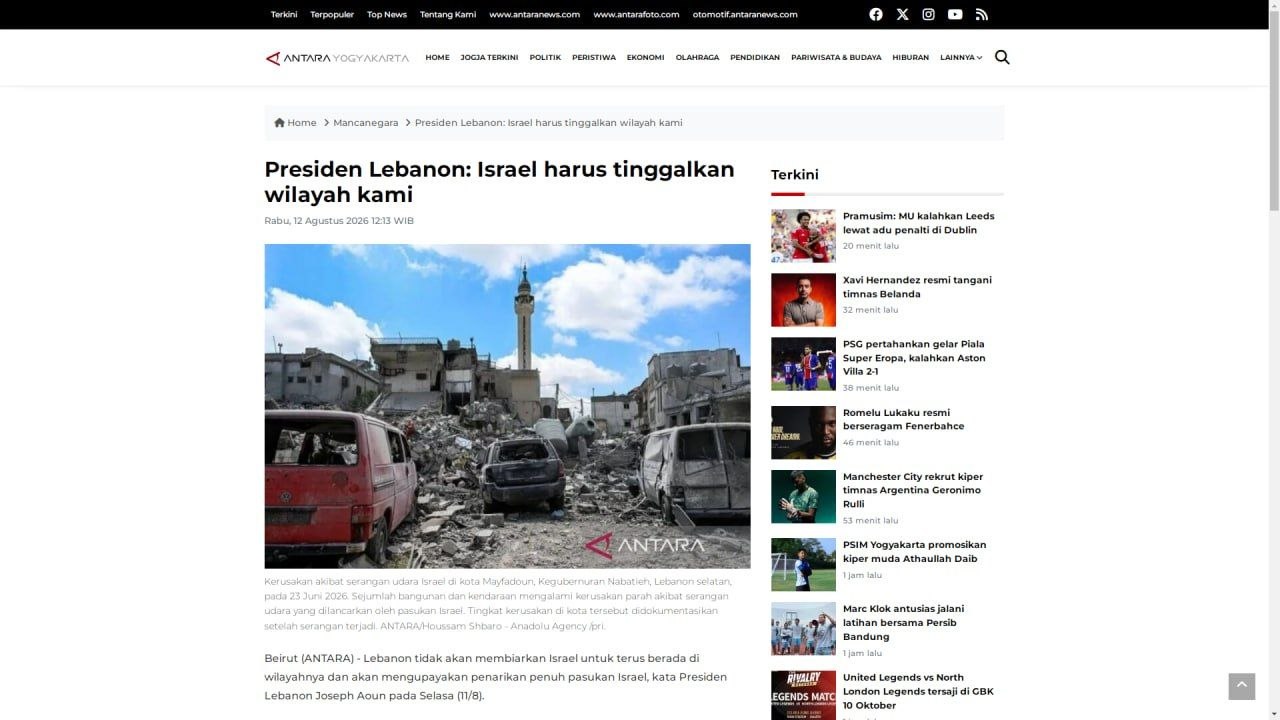Open the Facebook social icon
This screenshot has width=1280, height=720.
pyautogui.click(x=876, y=14)
